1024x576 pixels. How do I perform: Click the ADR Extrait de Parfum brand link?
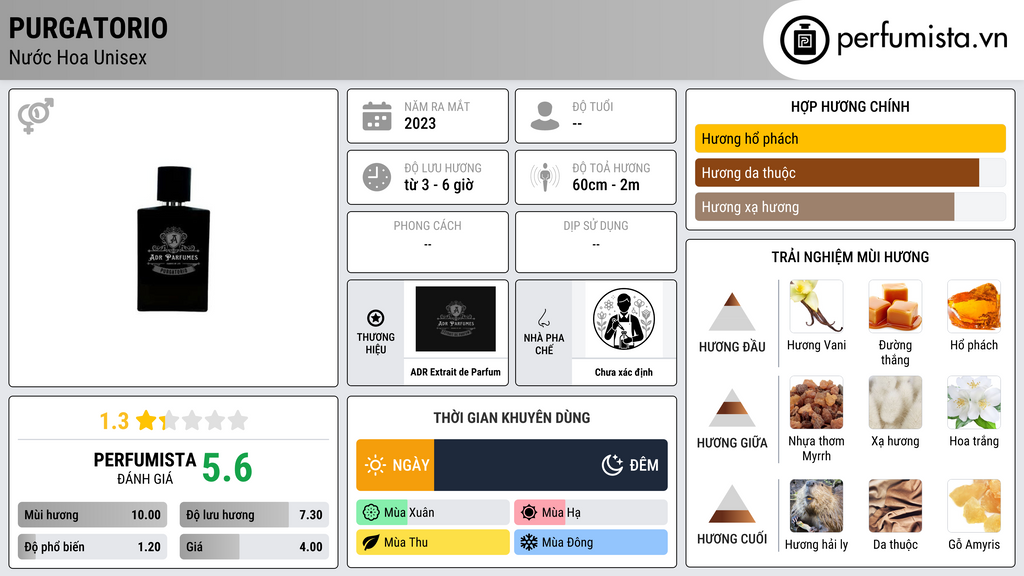click(x=456, y=372)
